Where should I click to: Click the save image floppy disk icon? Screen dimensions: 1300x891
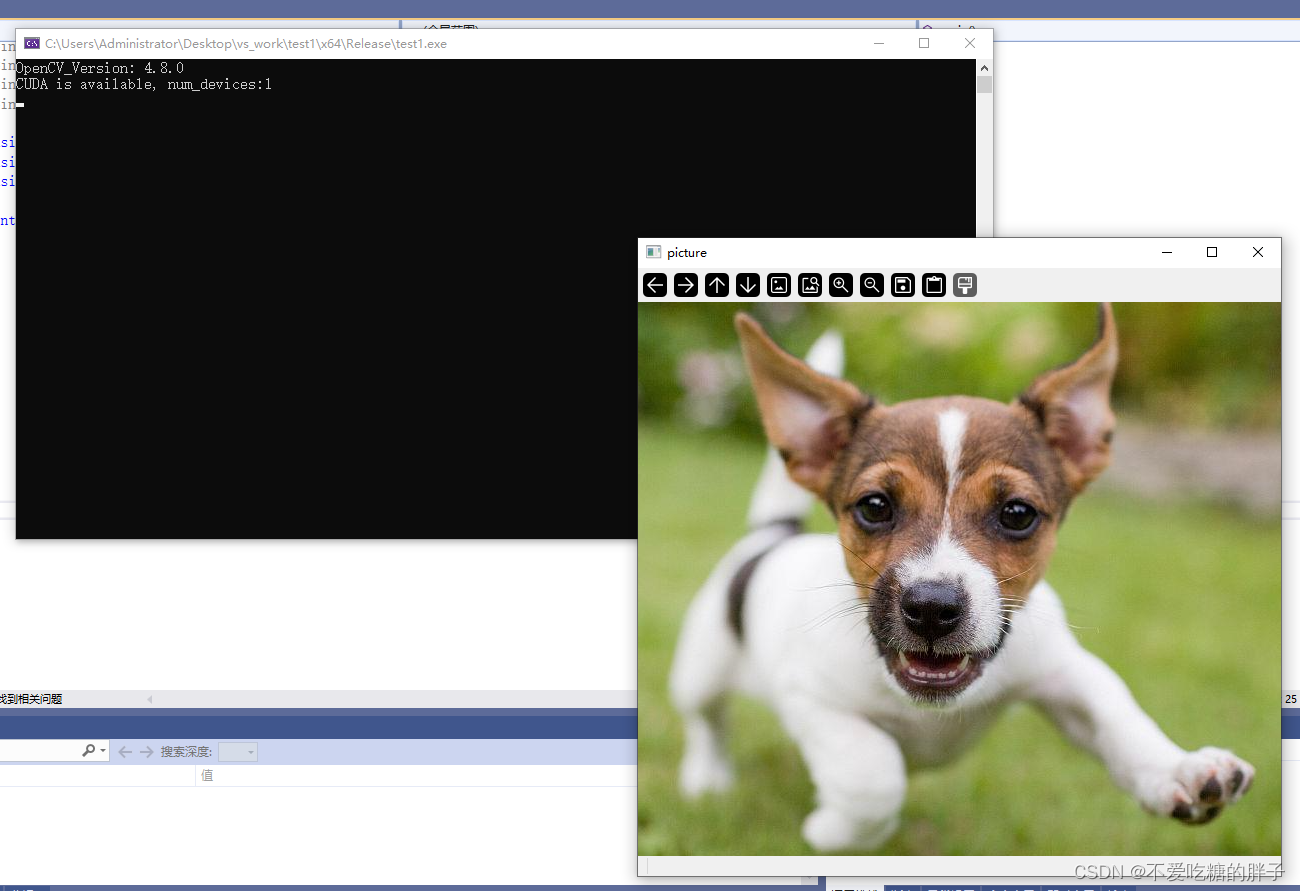click(902, 285)
